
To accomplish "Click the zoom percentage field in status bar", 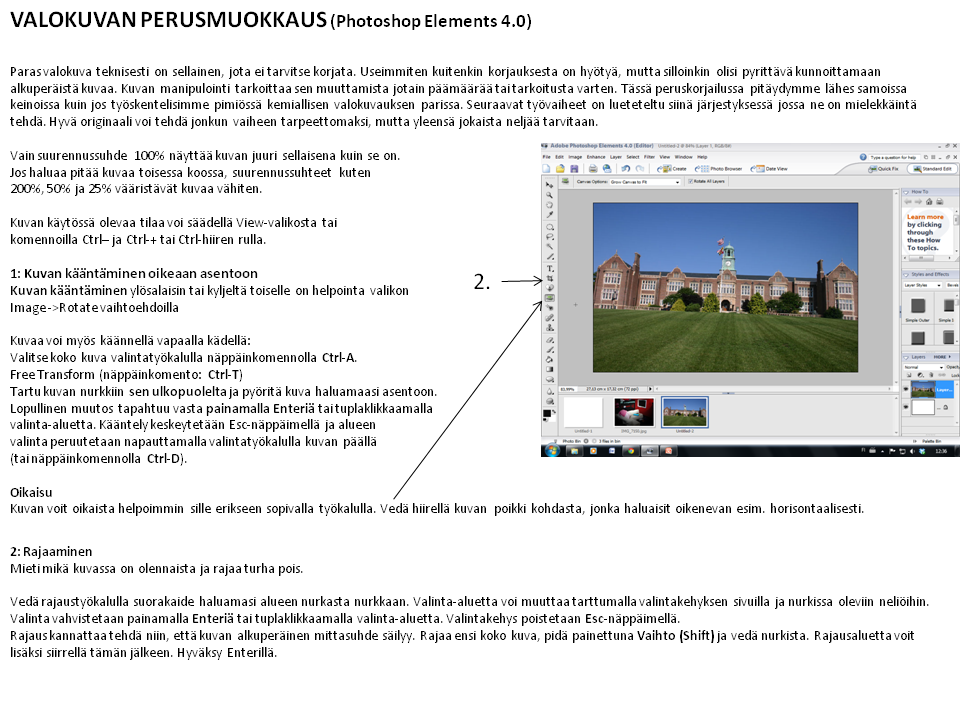I will pyautogui.click(x=568, y=389).
